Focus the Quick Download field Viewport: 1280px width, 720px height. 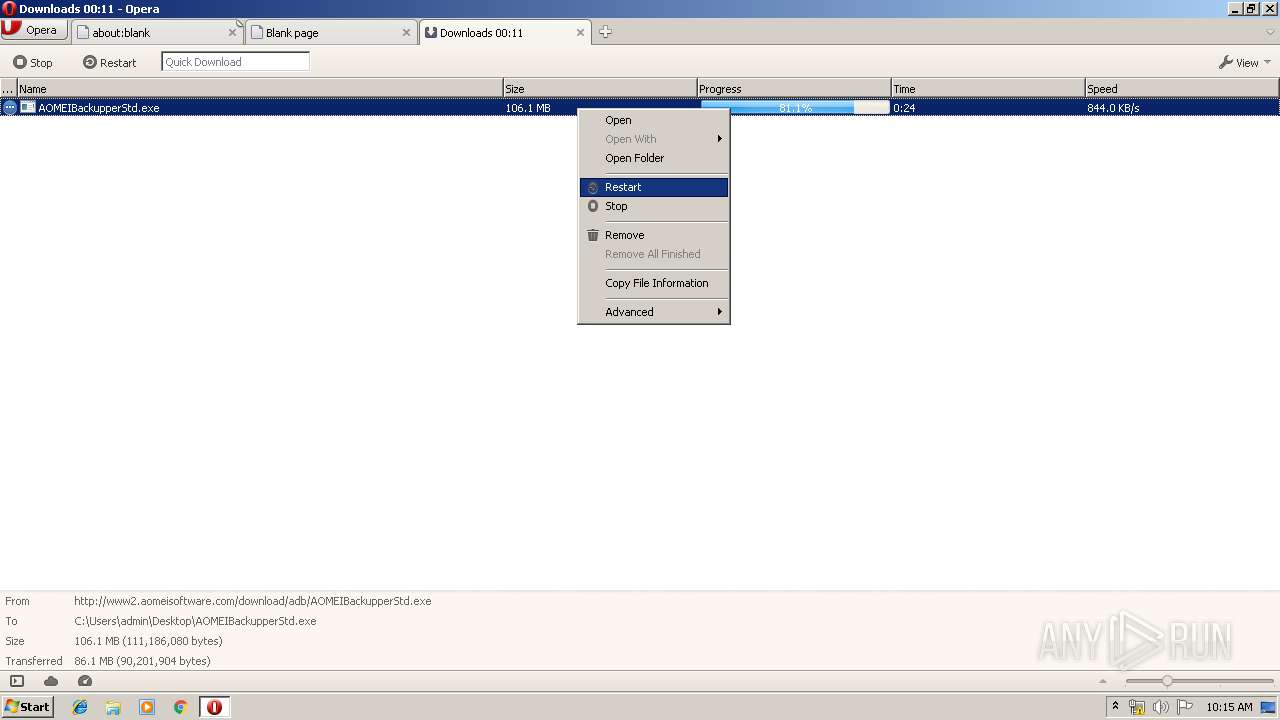click(235, 62)
